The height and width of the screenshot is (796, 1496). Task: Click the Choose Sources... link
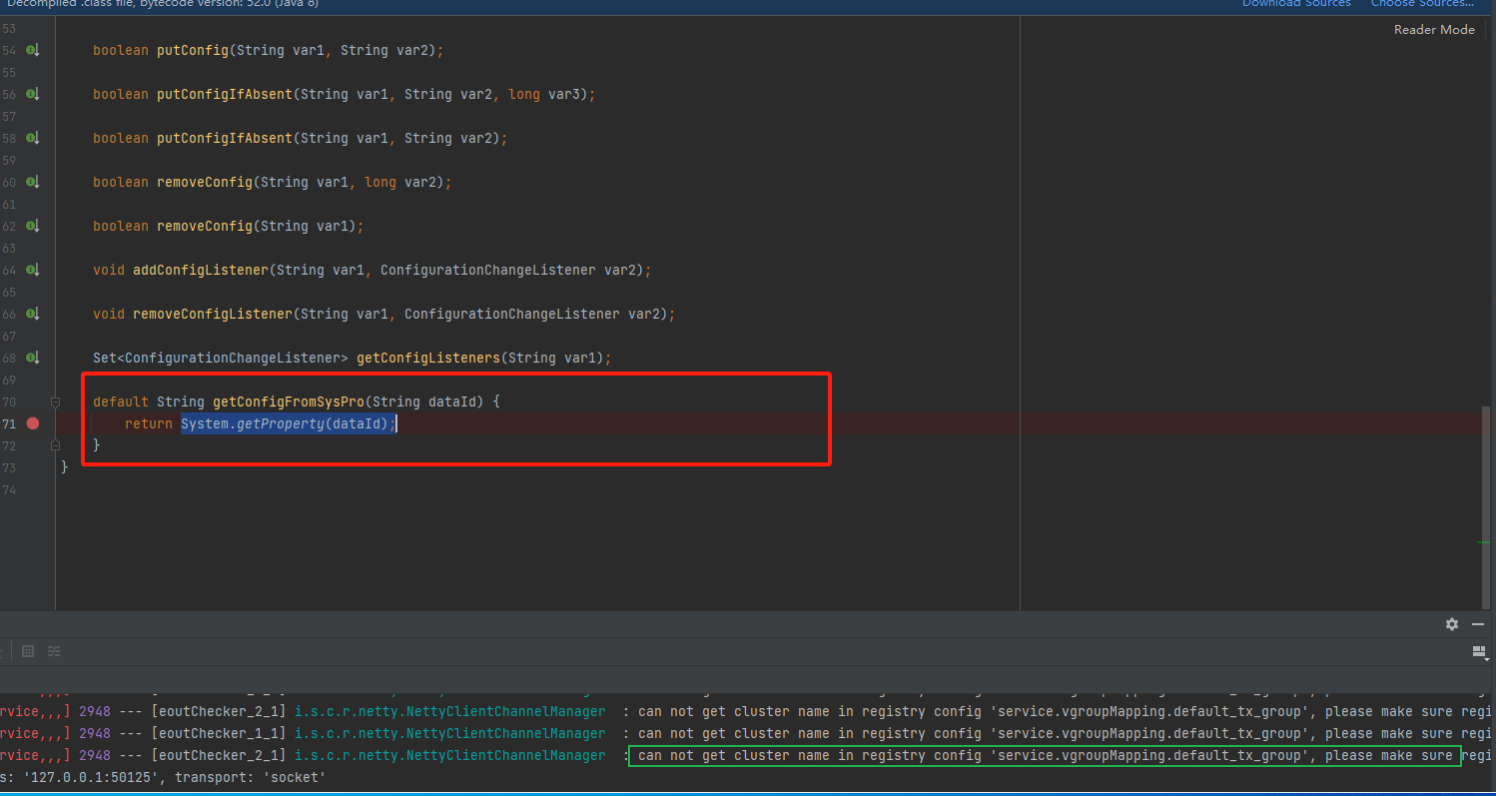[1422, 4]
